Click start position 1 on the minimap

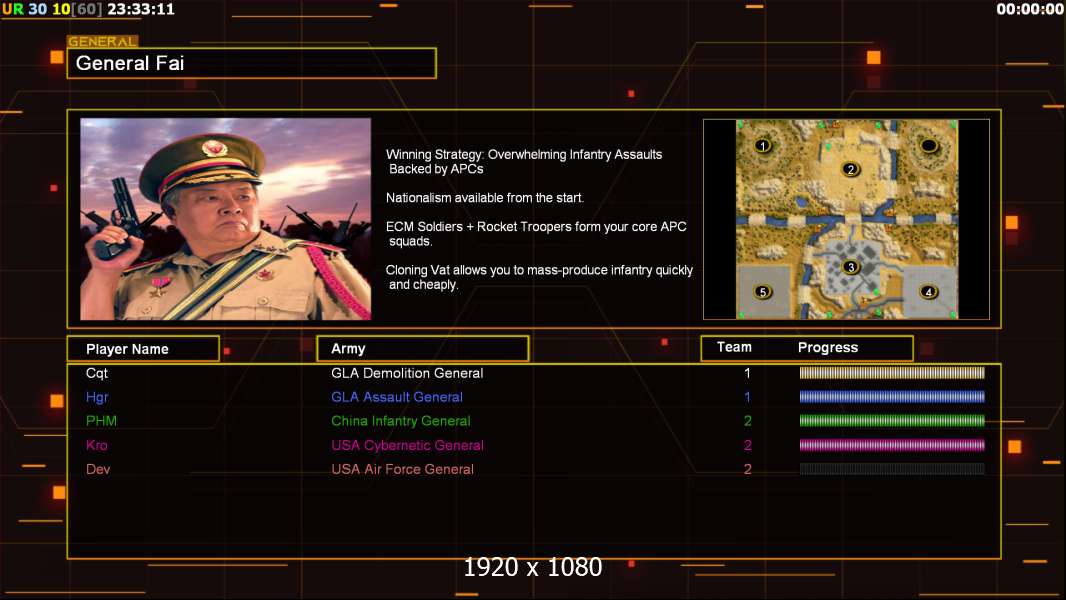click(763, 145)
